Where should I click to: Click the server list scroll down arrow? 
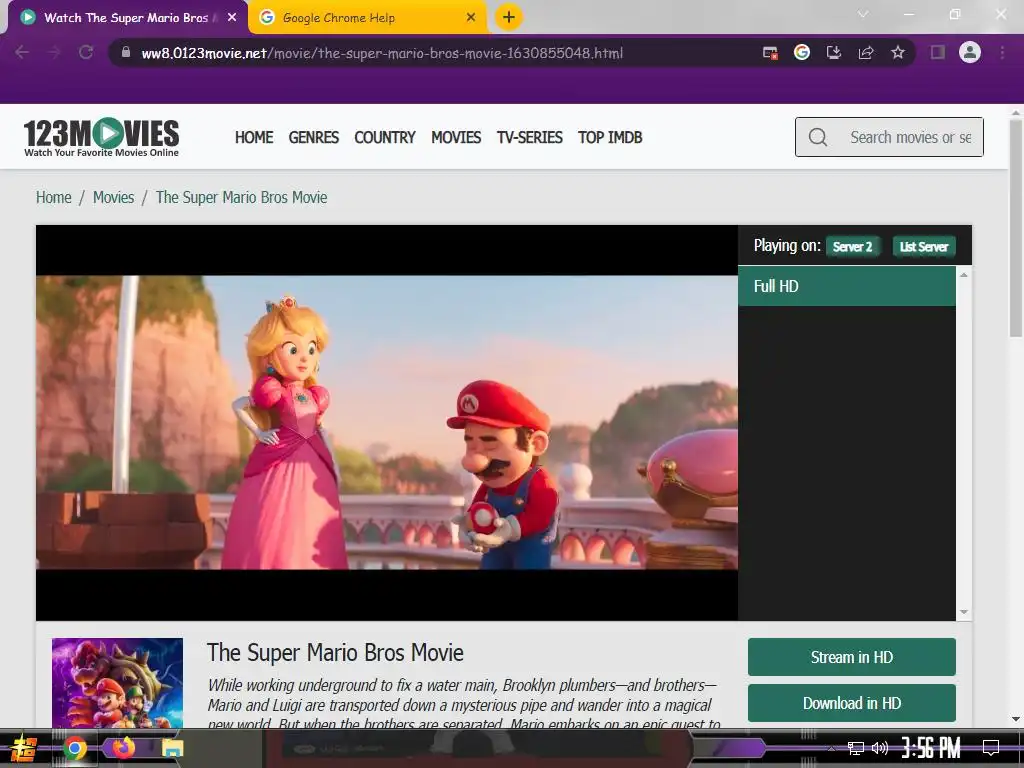click(x=964, y=612)
